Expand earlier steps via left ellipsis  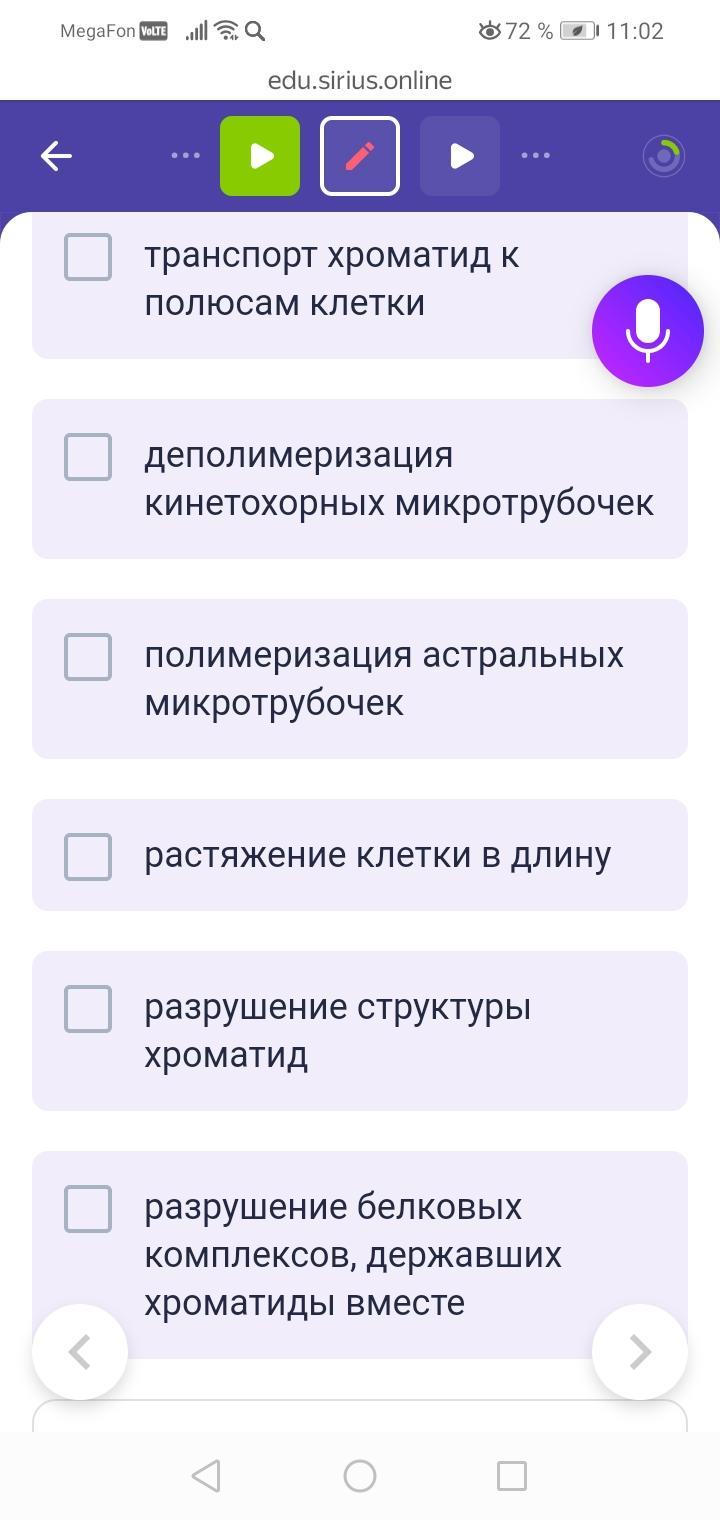(x=186, y=156)
